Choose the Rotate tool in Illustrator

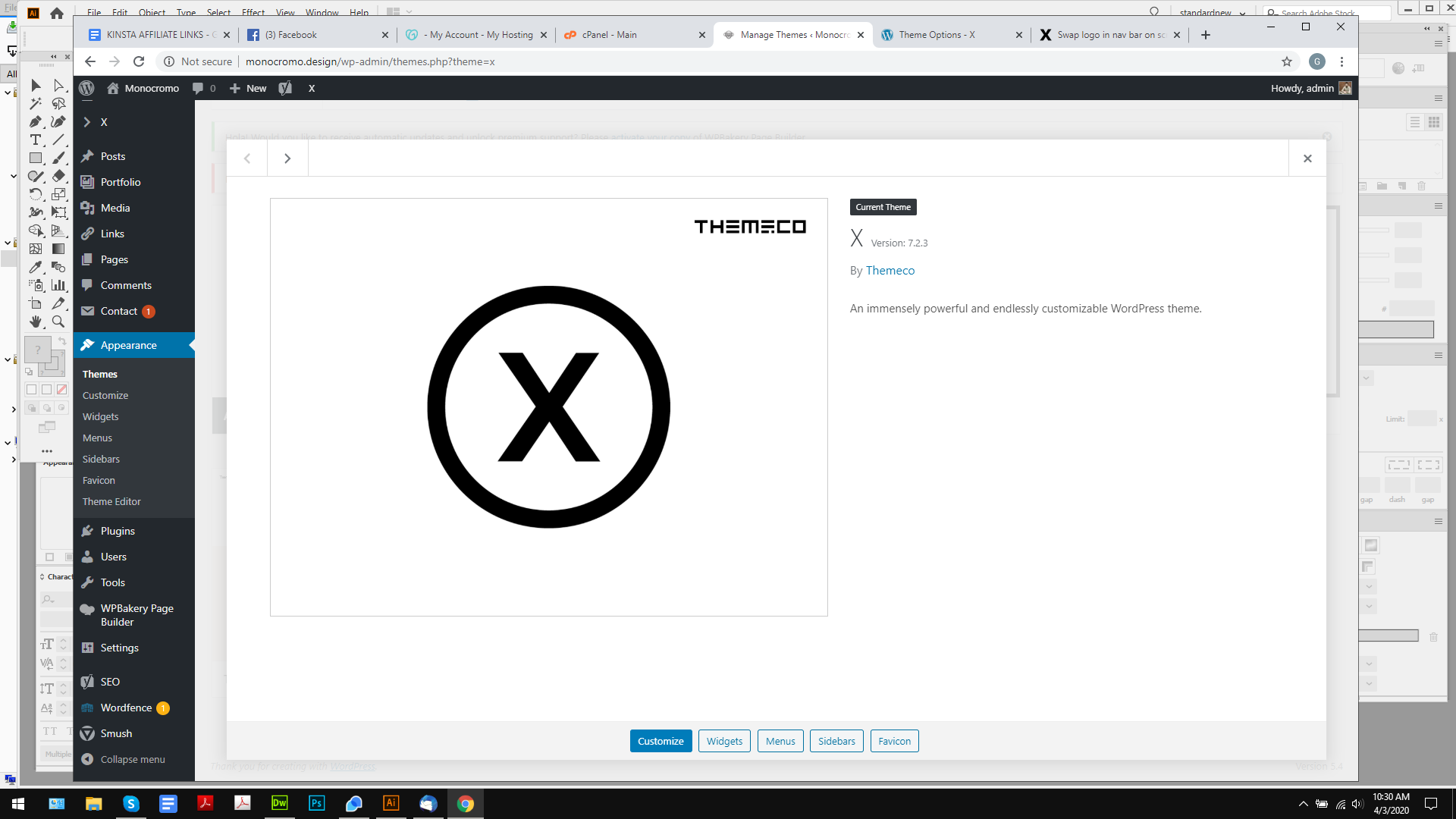[36, 194]
